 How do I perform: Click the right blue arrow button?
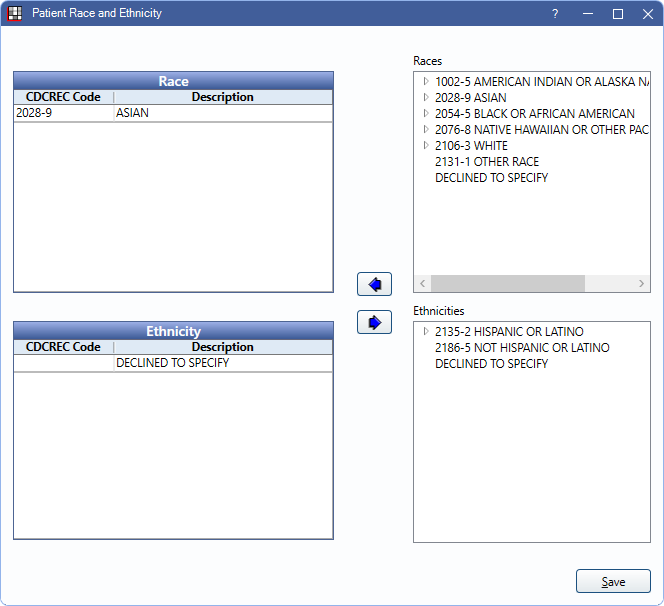click(374, 322)
